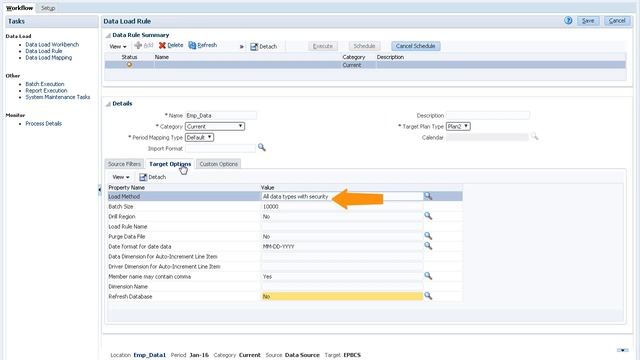Open View menu in Data Rule Summary
Image resolution: width=640 pixels, height=360 pixels.
118,47
